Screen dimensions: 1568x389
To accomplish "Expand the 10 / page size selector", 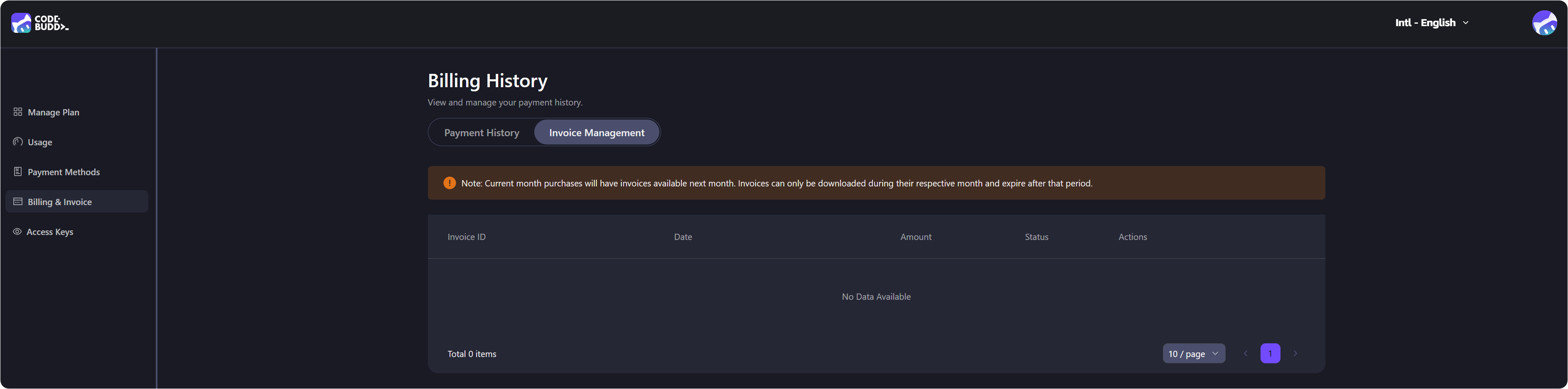I will (1194, 353).
